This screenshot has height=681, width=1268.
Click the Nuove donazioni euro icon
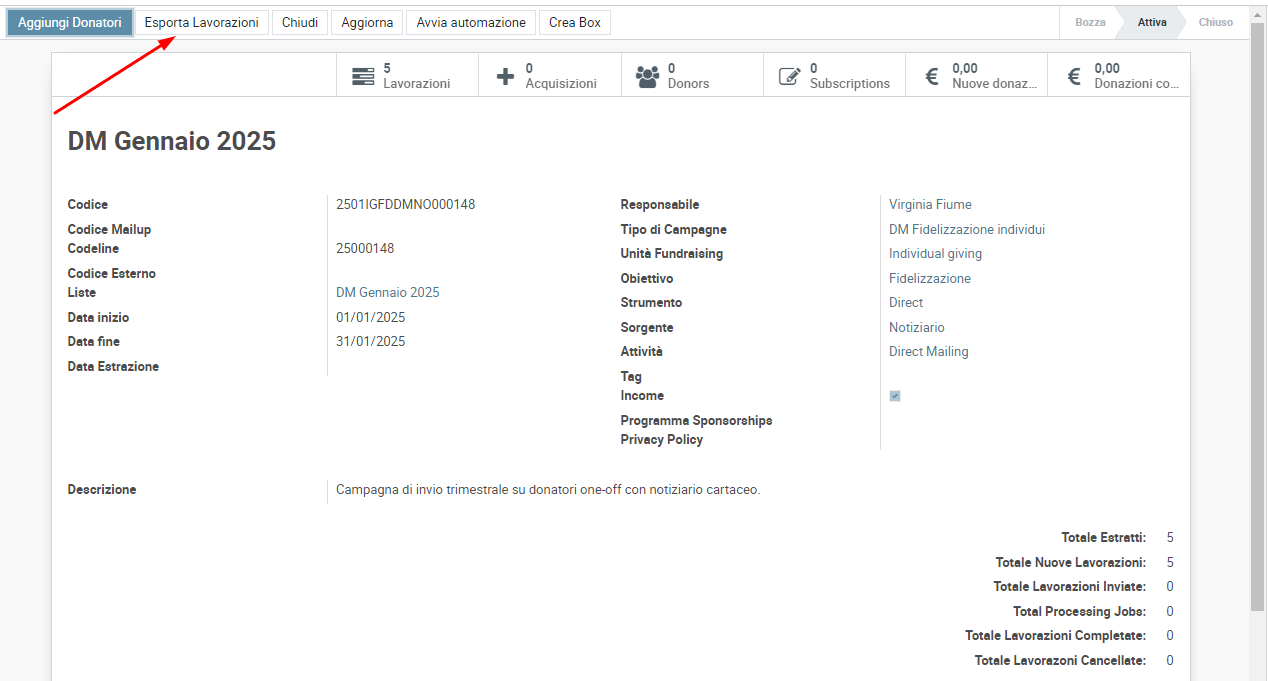click(x=932, y=76)
